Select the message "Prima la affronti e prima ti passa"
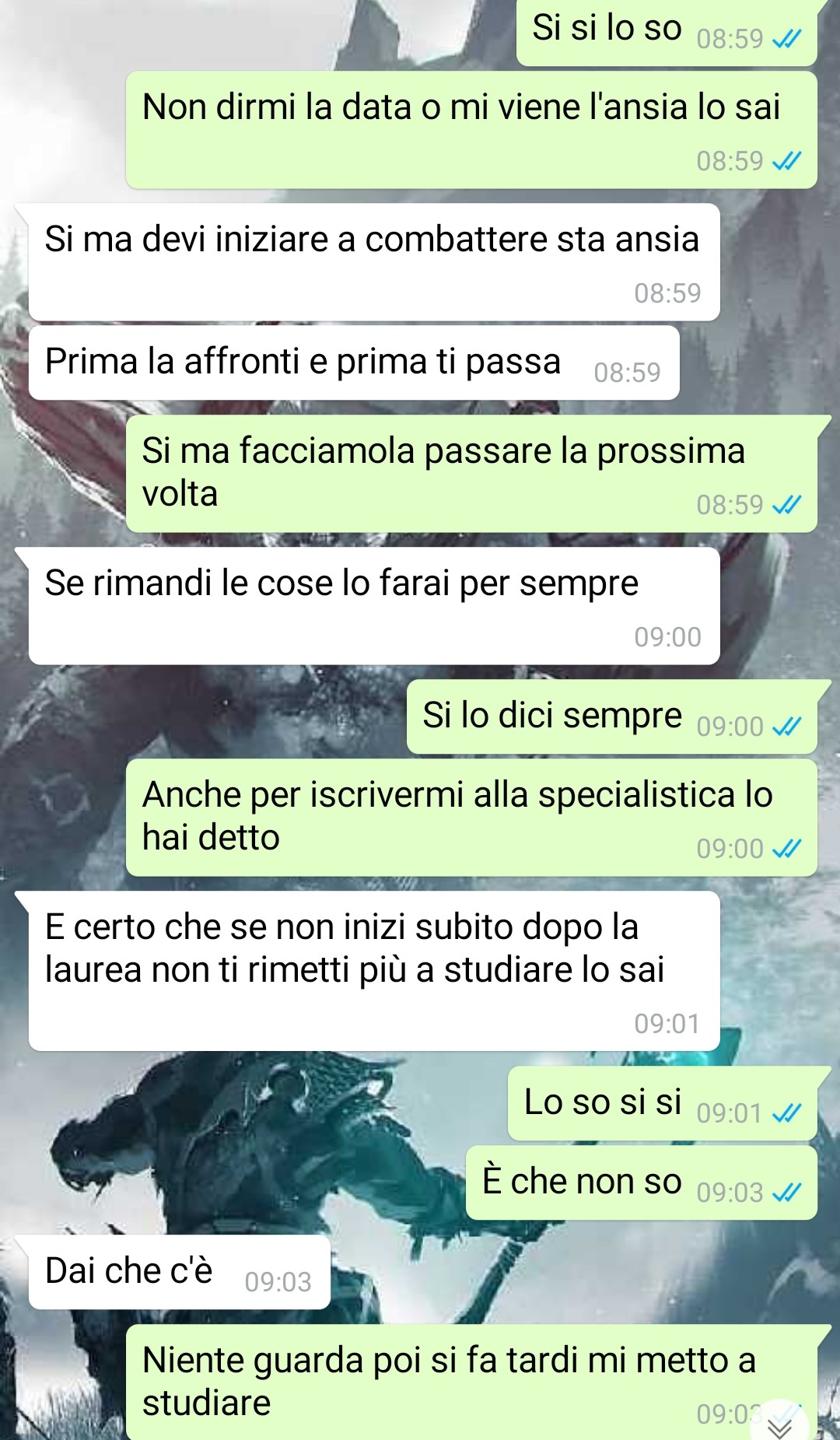The height and width of the screenshot is (1440, 840). (x=354, y=363)
